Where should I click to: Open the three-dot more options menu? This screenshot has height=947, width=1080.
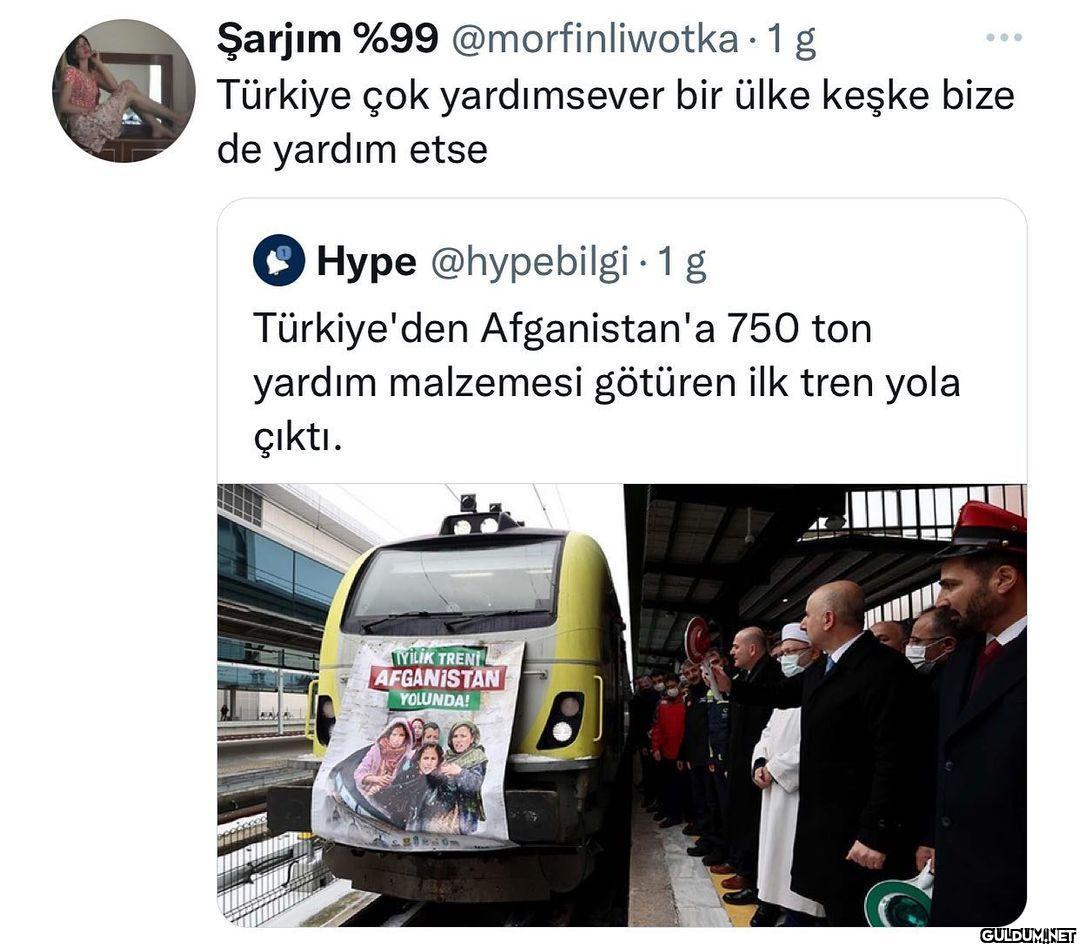pos(1004,37)
